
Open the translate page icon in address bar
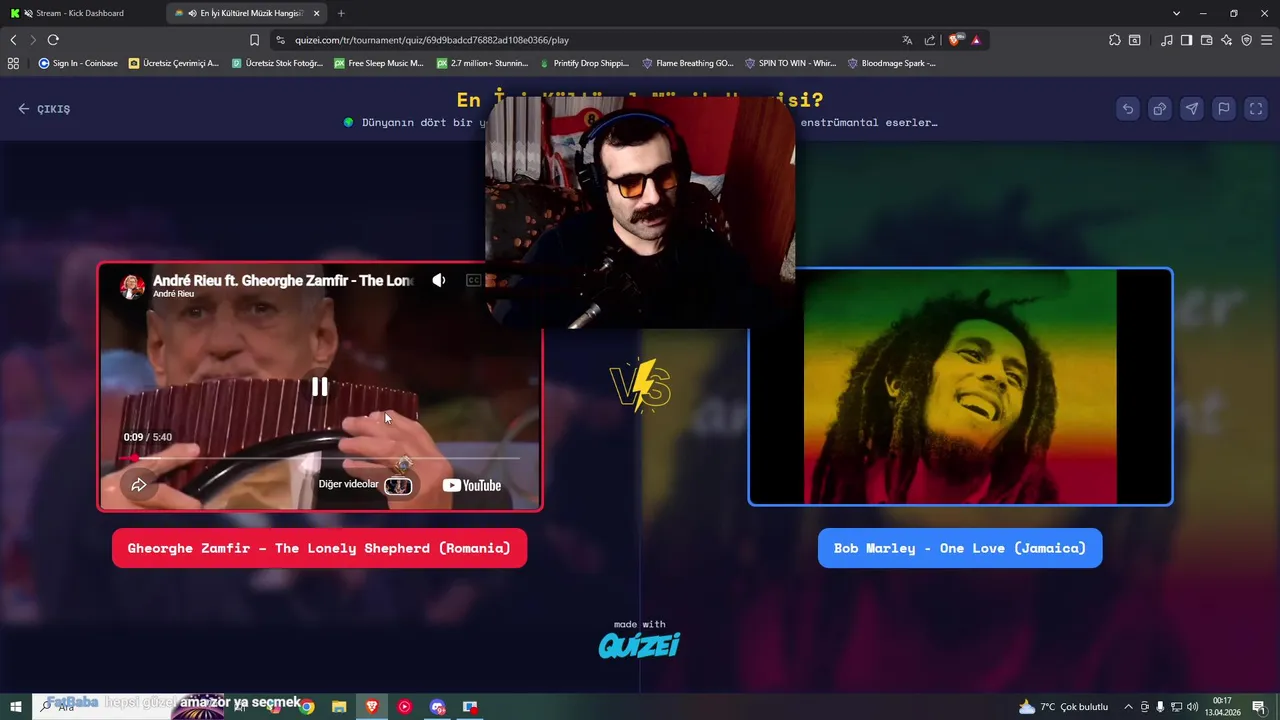pyautogui.click(x=907, y=40)
